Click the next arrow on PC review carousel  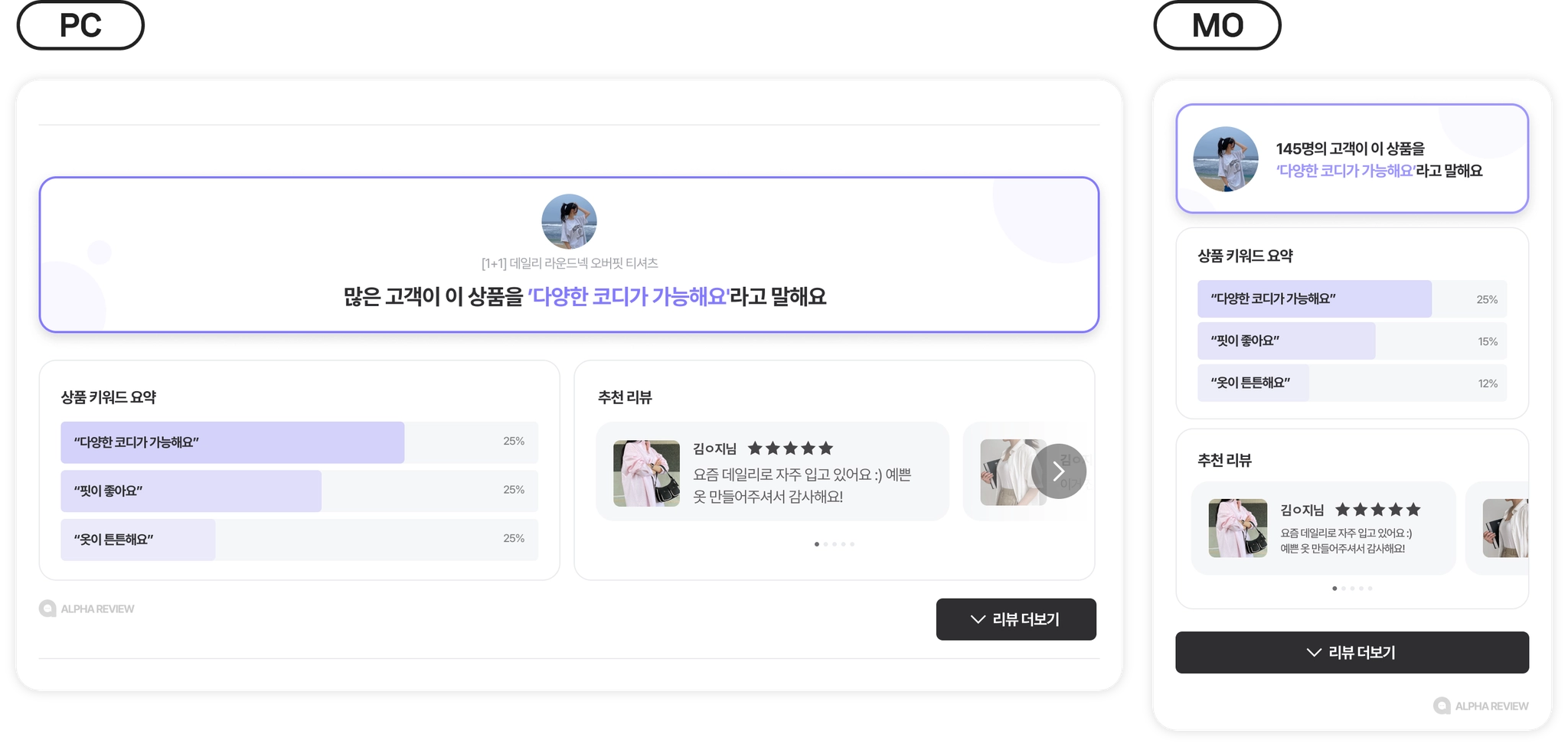[1059, 471]
